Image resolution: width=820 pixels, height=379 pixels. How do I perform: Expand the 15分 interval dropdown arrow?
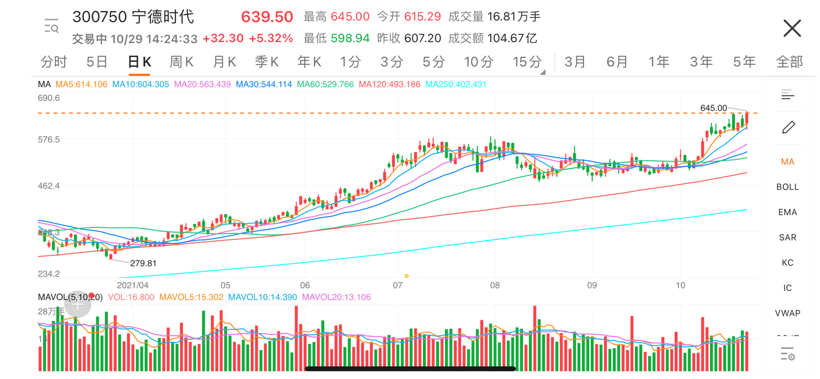[x=543, y=72]
